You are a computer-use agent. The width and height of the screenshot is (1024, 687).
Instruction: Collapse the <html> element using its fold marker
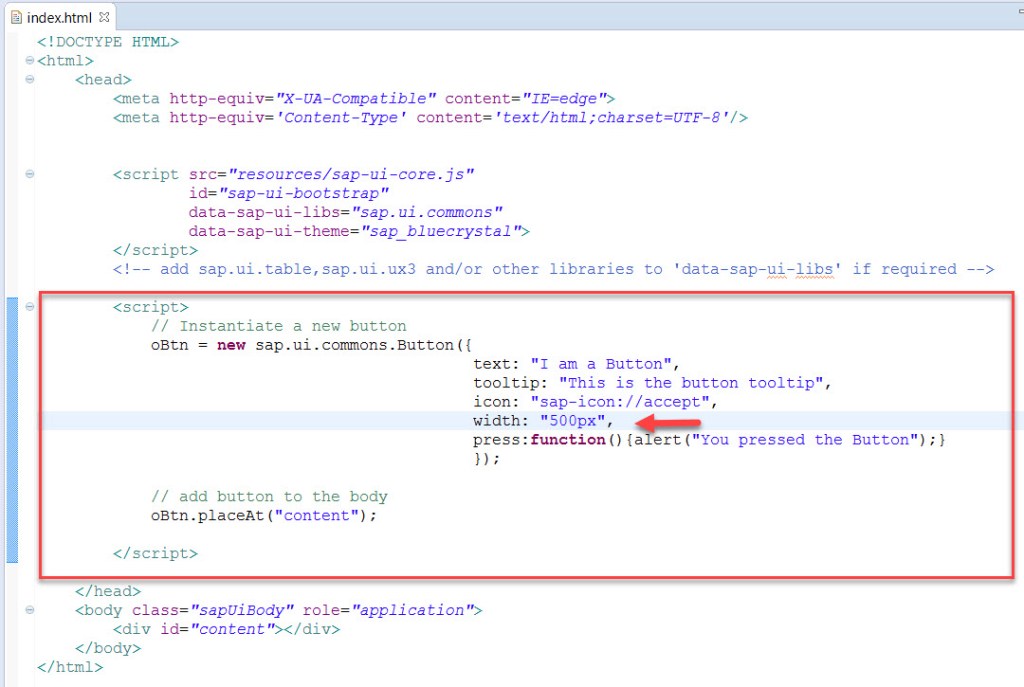click(x=30, y=61)
